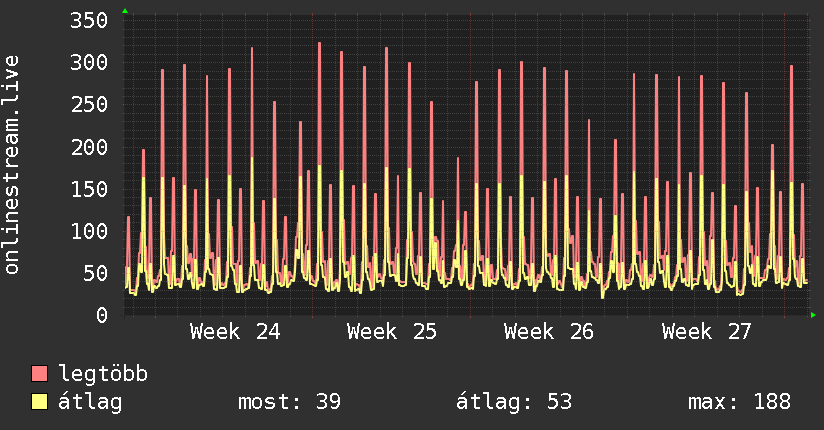This screenshot has width=824, height=430.
Task: Click the 150 y-axis value
Action: (89, 189)
